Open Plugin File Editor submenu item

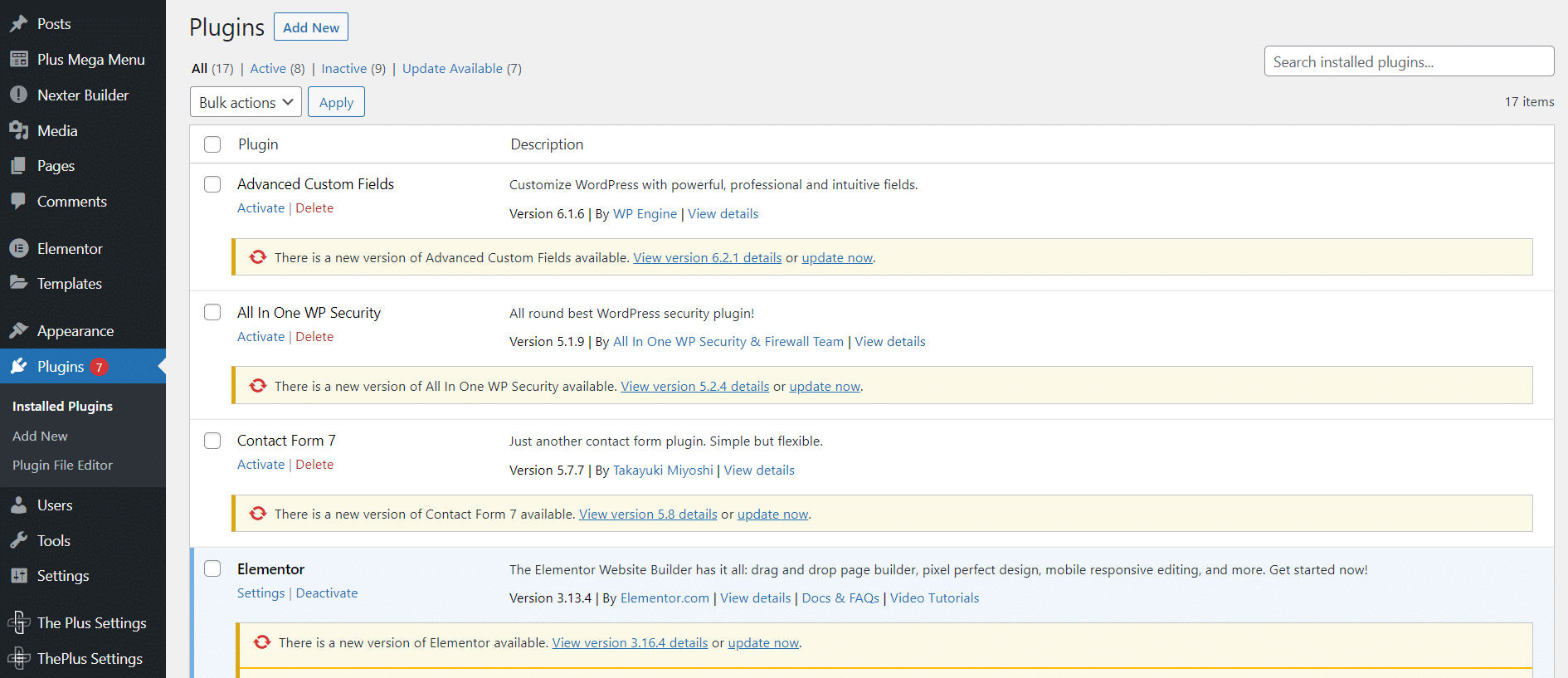(62, 466)
